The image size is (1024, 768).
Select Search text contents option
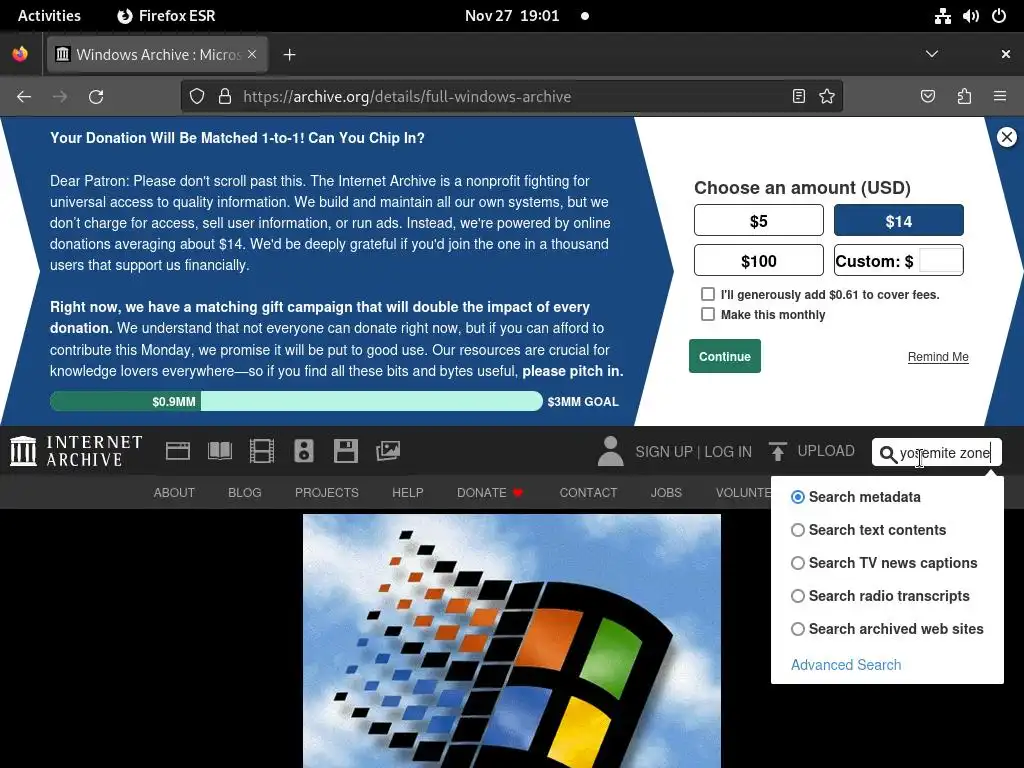797,530
